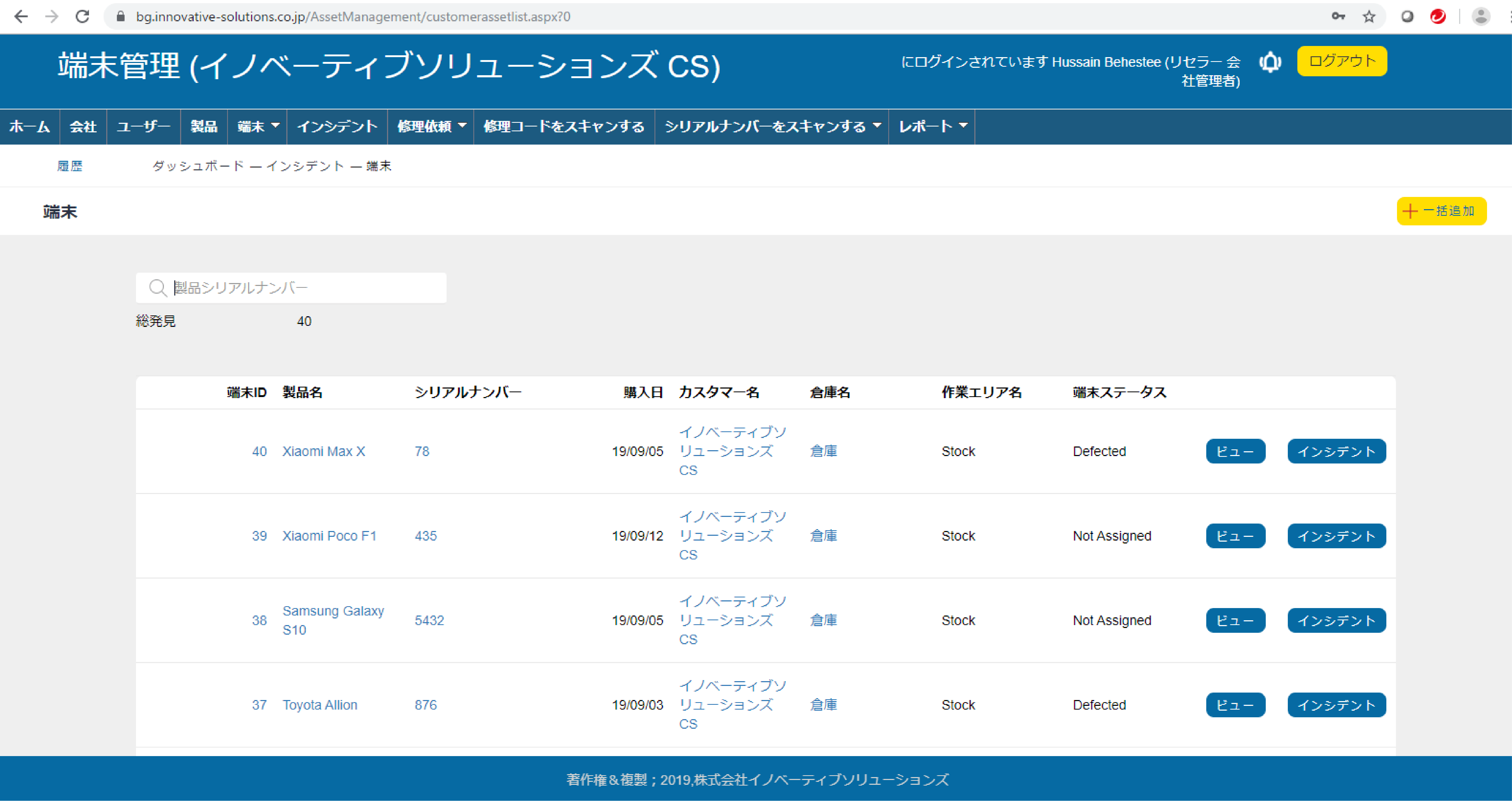Open 修理コードをスキャンする menu item
The image size is (1512, 801).
point(563,127)
